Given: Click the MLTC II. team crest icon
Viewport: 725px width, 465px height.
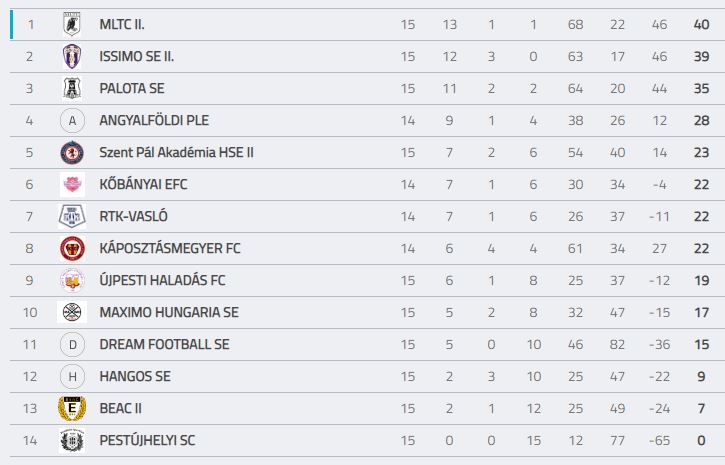Looking at the screenshot, I should coord(72,24).
